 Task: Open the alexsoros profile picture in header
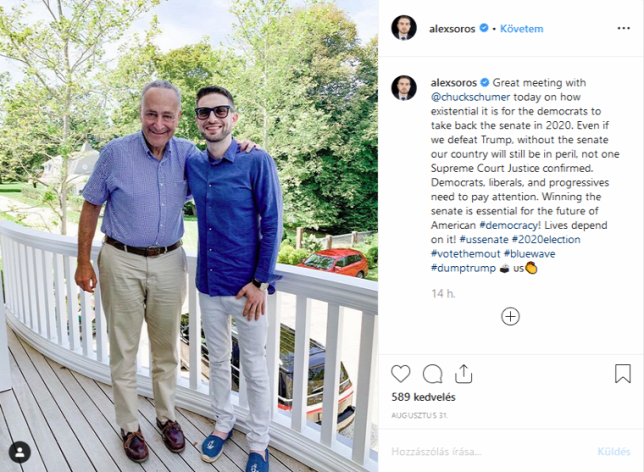(x=404, y=28)
